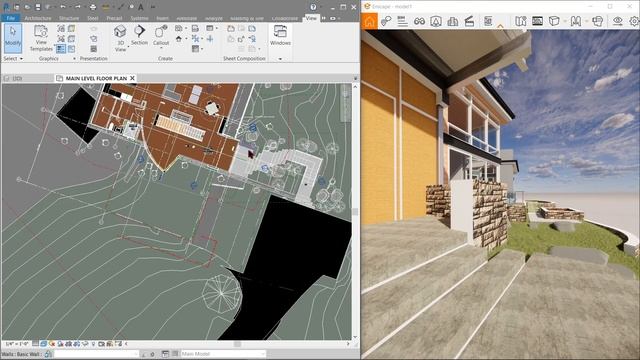Open the 3D View tool
This screenshot has height=360, width=640.
tap(120, 38)
